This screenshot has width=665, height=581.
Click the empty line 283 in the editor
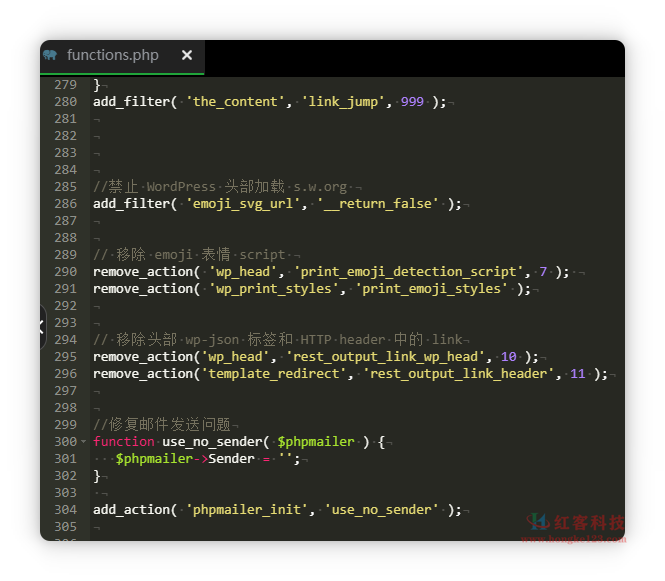pyautogui.click(x=300, y=153)
